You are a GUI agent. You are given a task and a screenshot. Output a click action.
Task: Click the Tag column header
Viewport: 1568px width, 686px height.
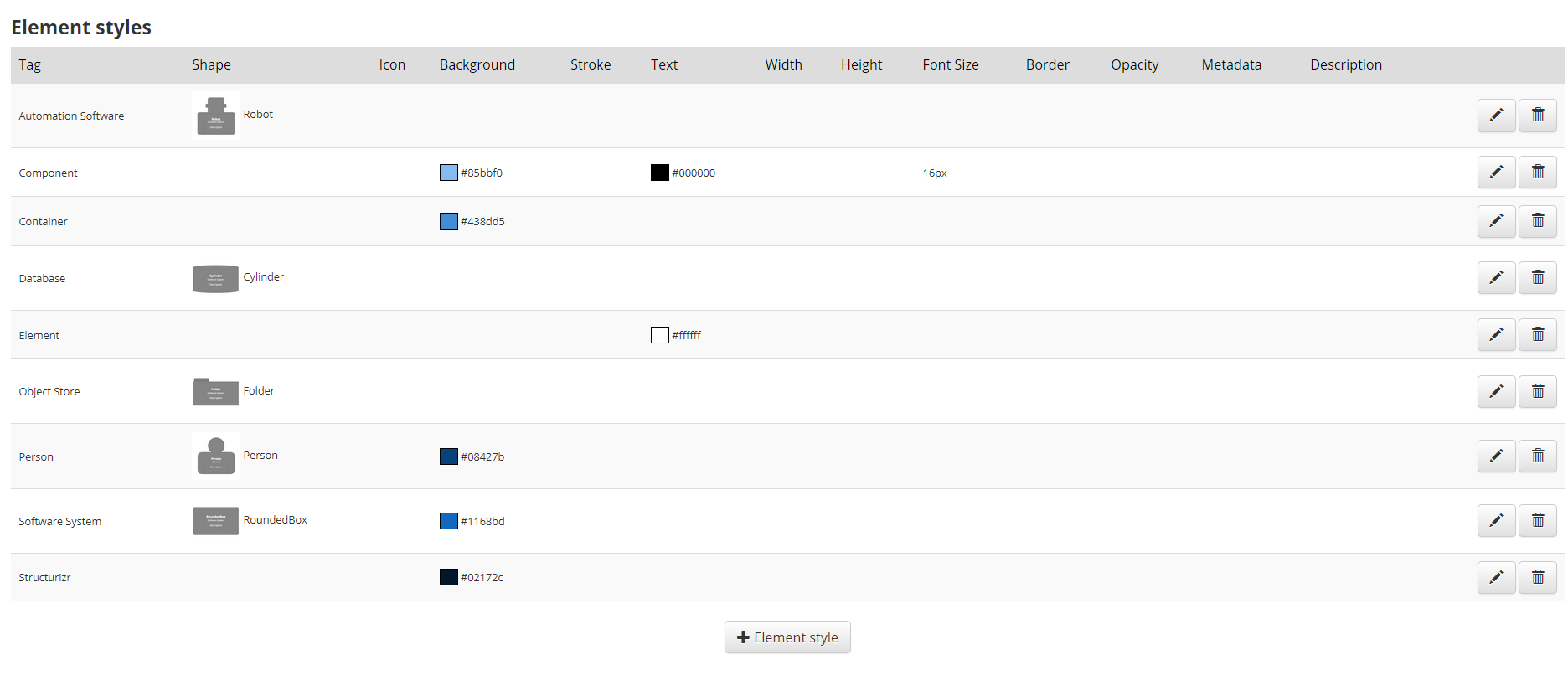pyautogui.click(x=30, y=64)
